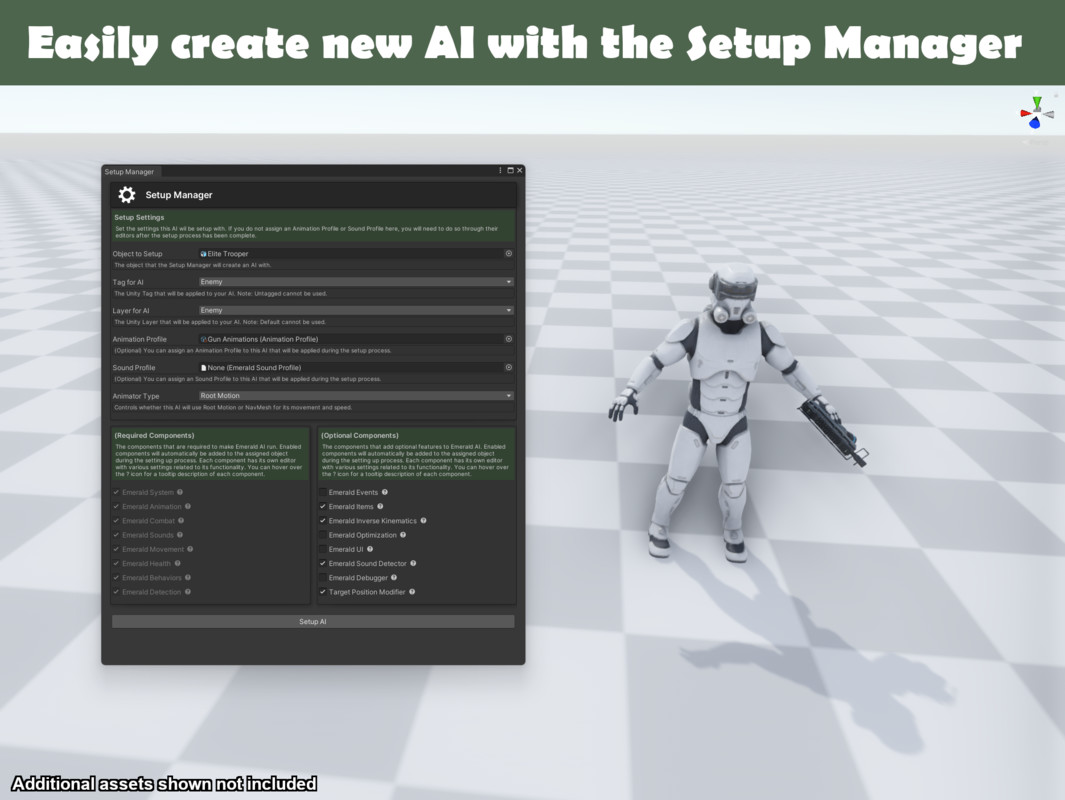Click the Setup Manager gear icon
The image size is (1065, 800).
tap(126, 195)
